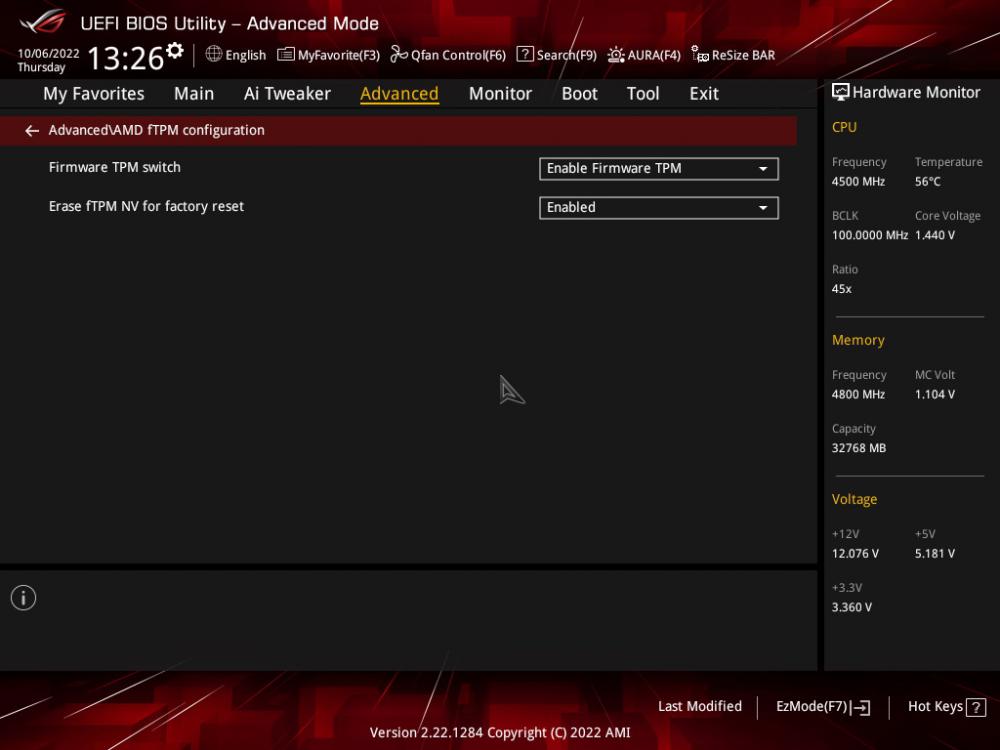Click the info circle icon
This screenshot has width=1000, height=750.
click(x=24, y=598)
